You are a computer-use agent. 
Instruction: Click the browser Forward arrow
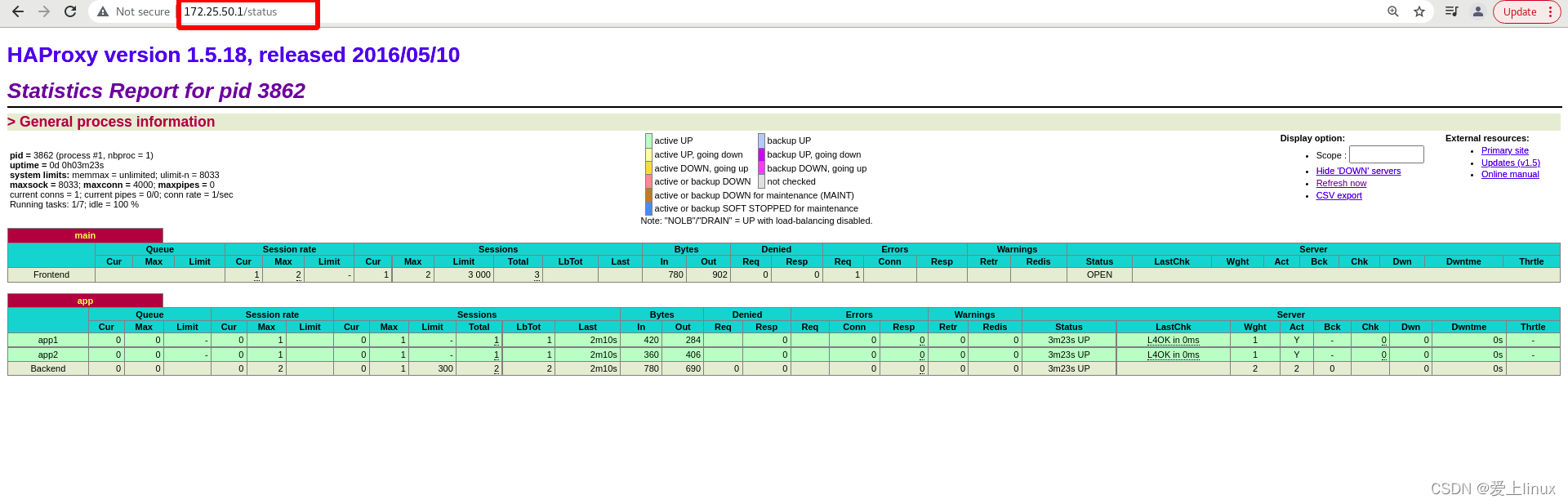tap(44, 11)
